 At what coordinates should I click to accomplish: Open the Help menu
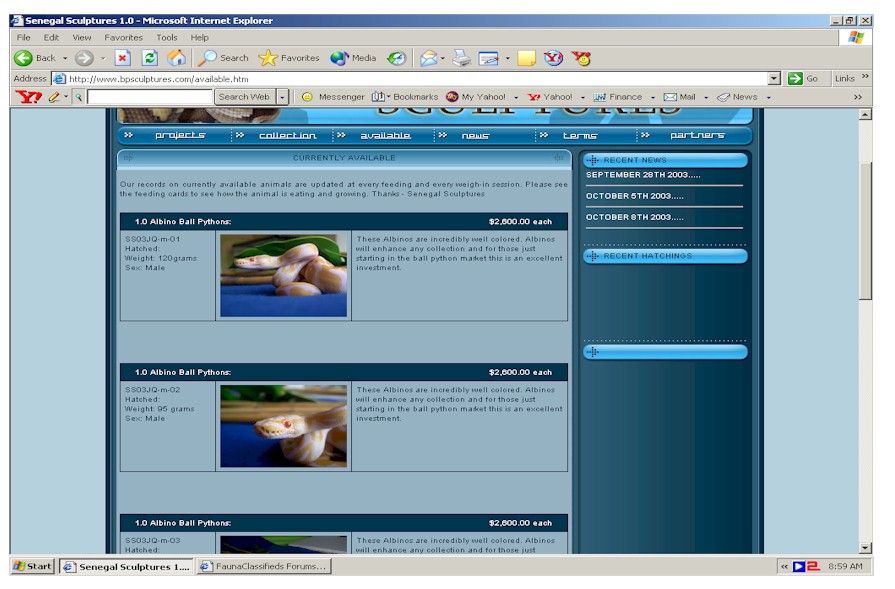pyautogui.click(x=200, y=38)
